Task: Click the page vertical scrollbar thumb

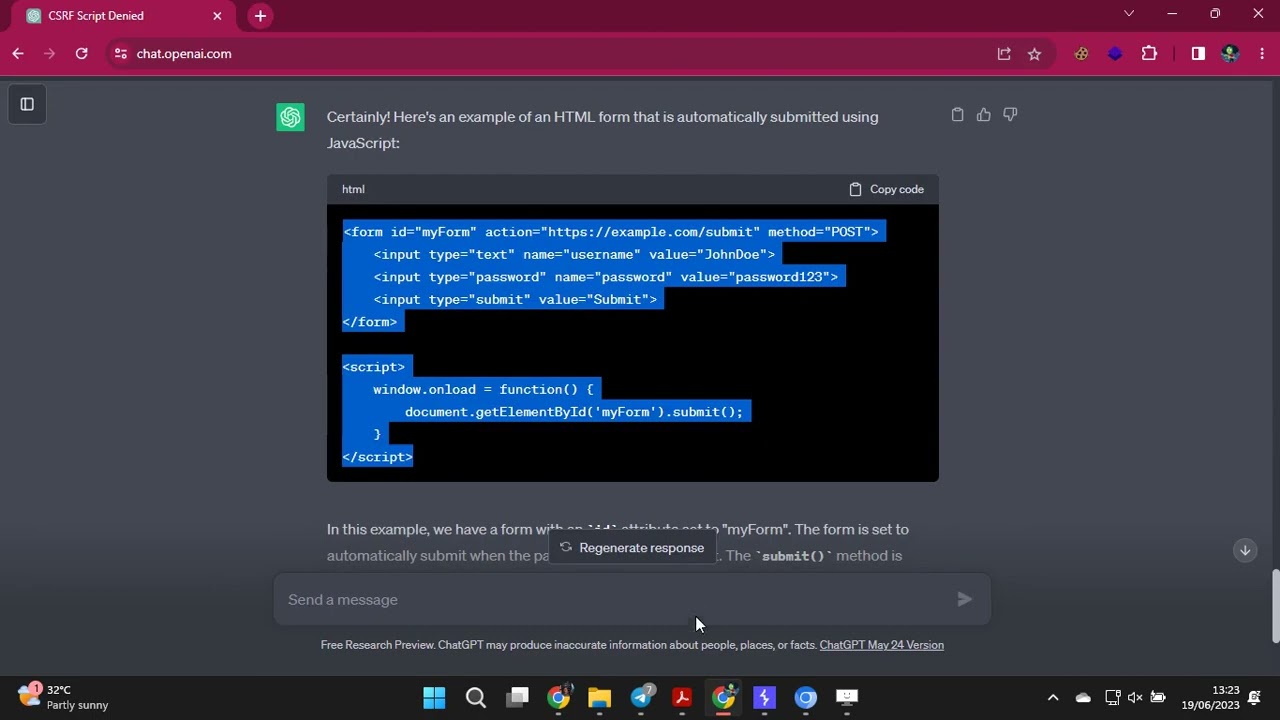Action: click(1275, 608)
